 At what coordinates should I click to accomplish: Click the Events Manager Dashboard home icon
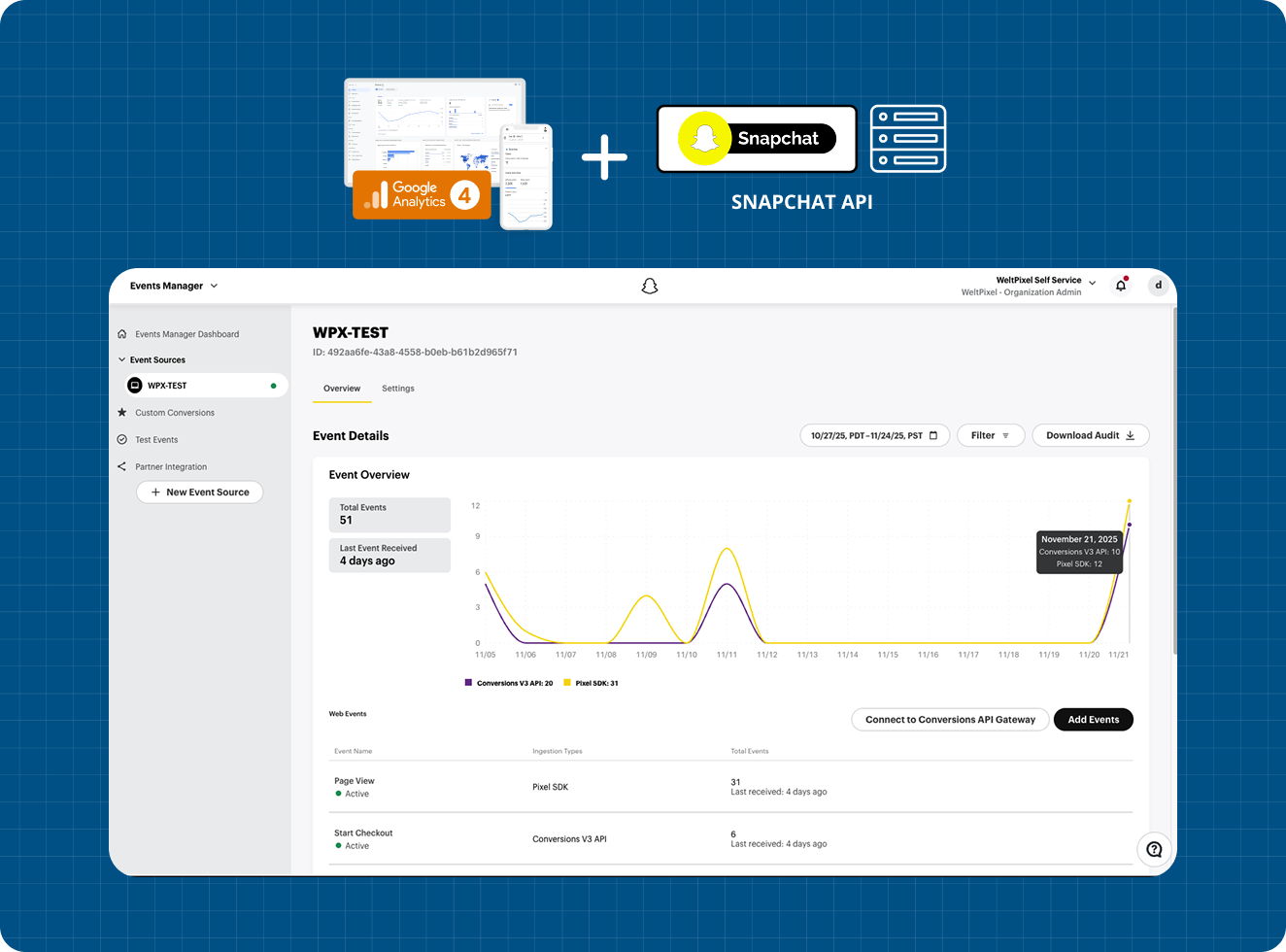coord(122,334)
